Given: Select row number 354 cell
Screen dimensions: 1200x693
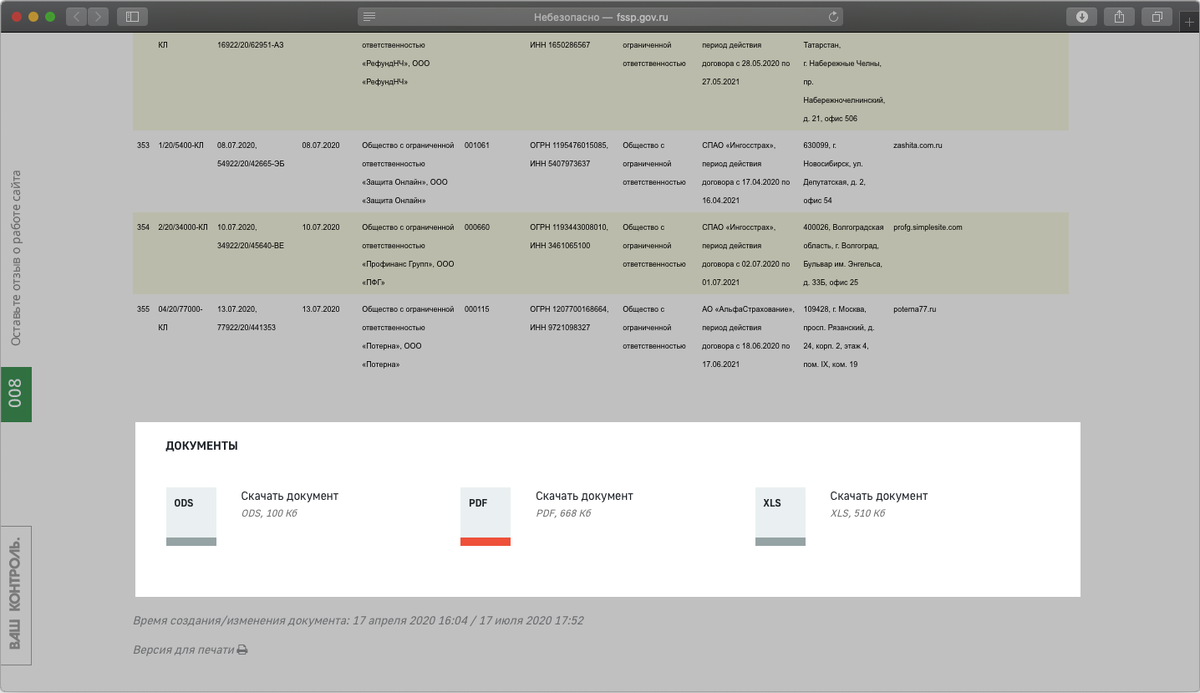Looking at the screenshot, I should (x=143, y=227).
